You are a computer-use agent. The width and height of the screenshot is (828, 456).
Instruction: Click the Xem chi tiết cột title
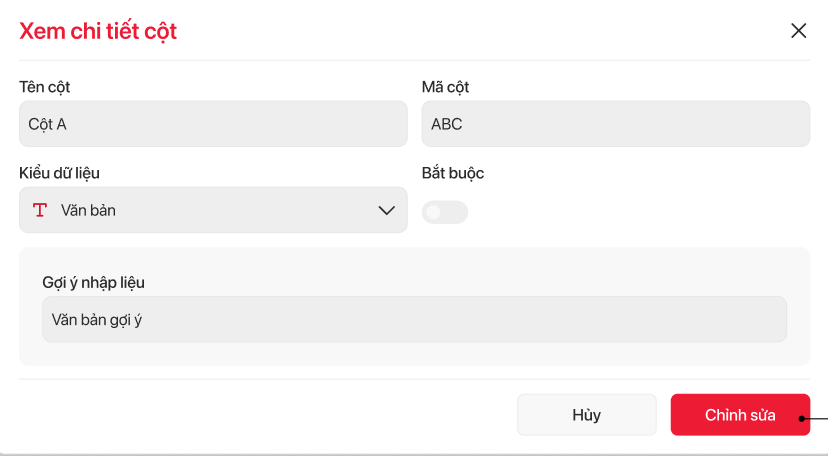98,31
